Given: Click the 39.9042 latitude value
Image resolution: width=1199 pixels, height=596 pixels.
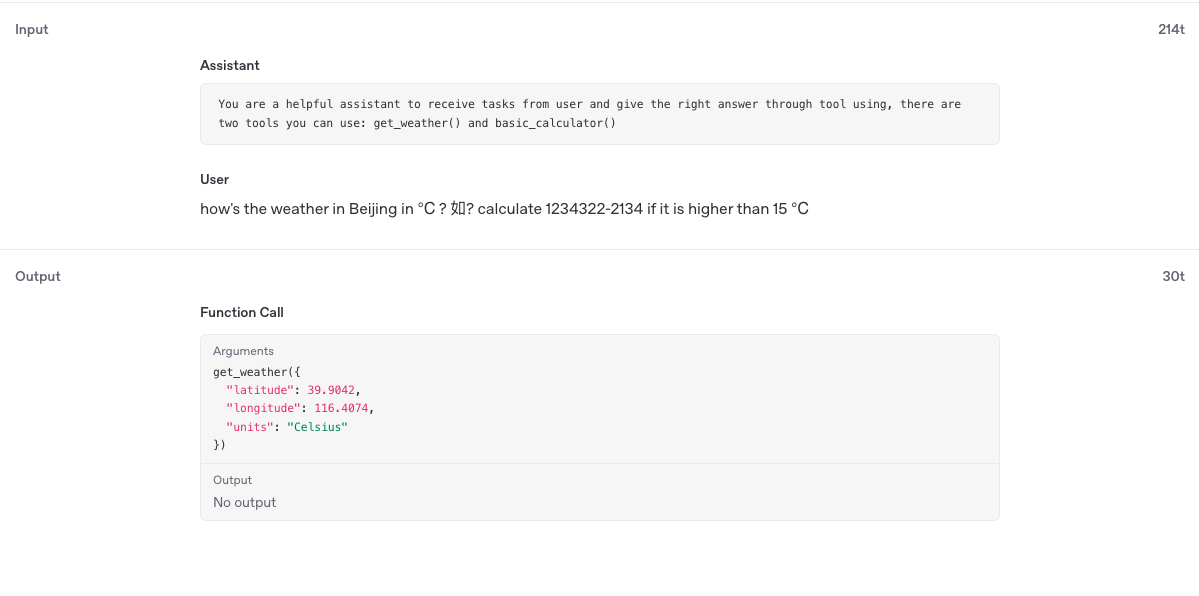Looking at the screenshot, I should (332, 390).
